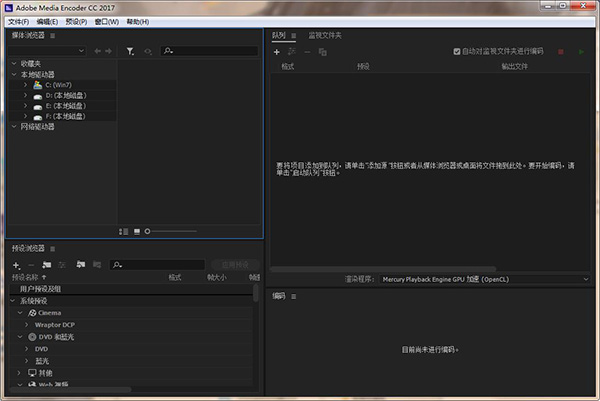The width and height of the screenshot is (600, 401).
Task: Click the Media Browser search field
Action: (209, 51)
